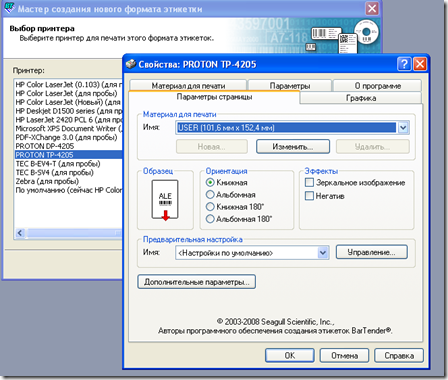This screenshot has width=448, height=380.
Task: Select HP Color LaserJet (0.103) printer
Action: [69, 85]
